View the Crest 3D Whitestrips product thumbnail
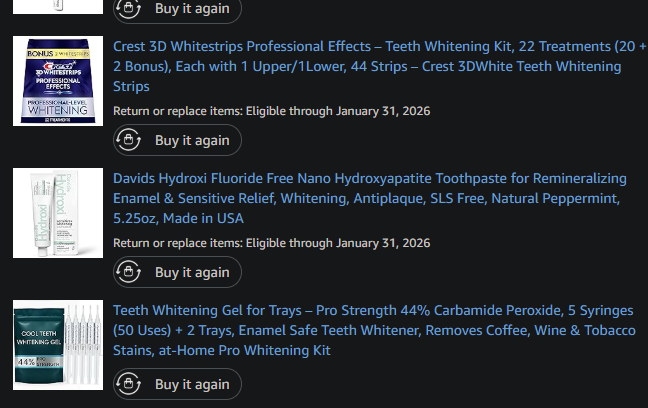The width and height of the screenshot is (648, 408). coord(58,81)
